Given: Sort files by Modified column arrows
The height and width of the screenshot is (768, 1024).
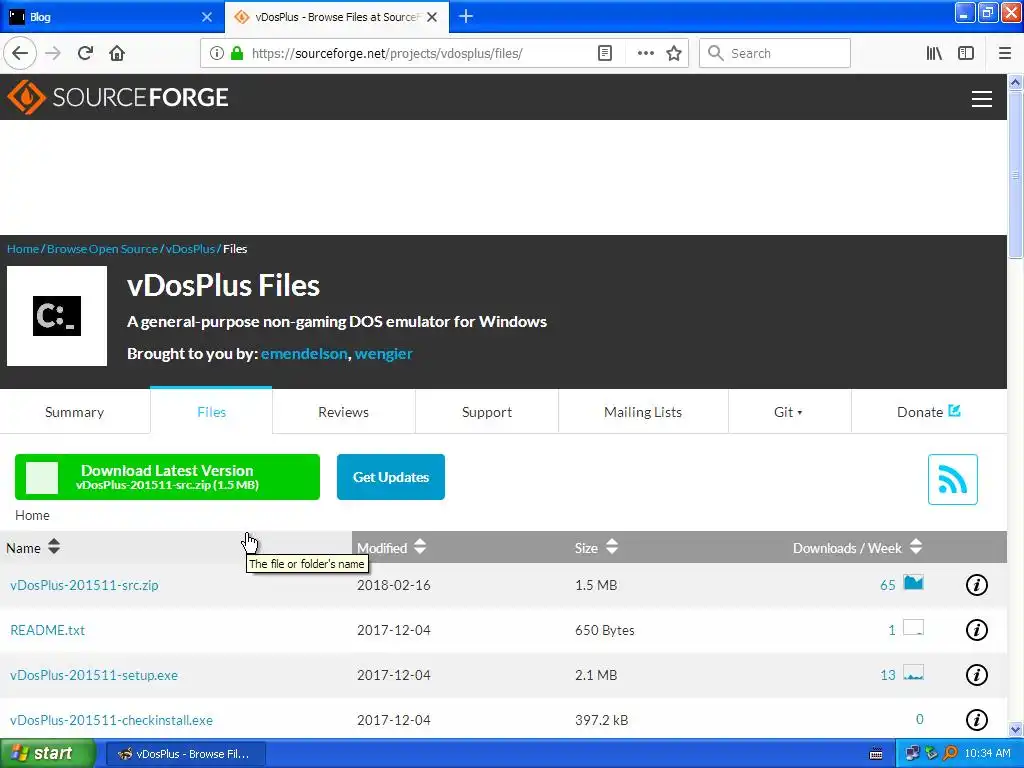Looking at the screenshot, I should click(x=420, y=547).
